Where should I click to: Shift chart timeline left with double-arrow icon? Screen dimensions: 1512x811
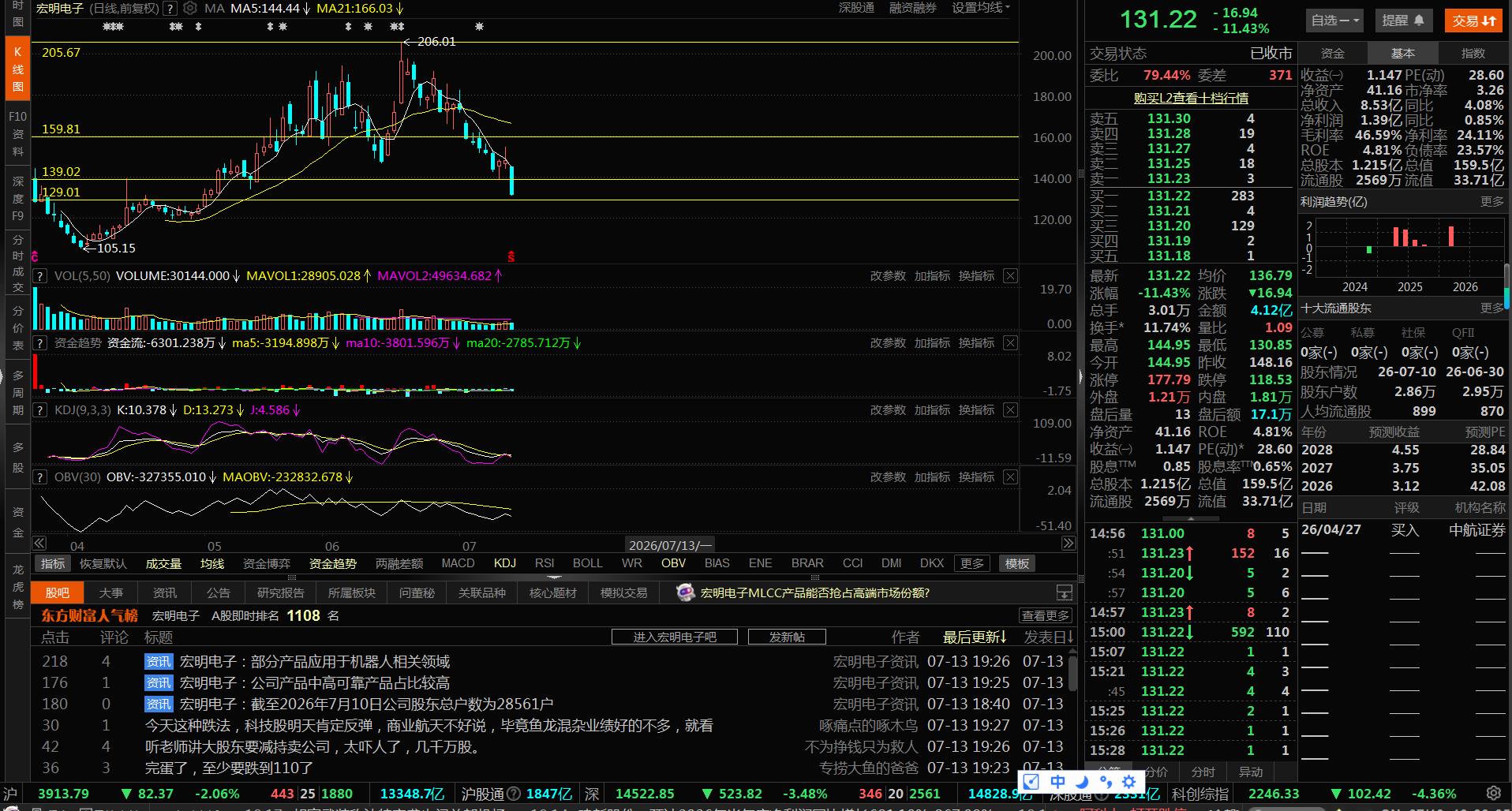39,544
